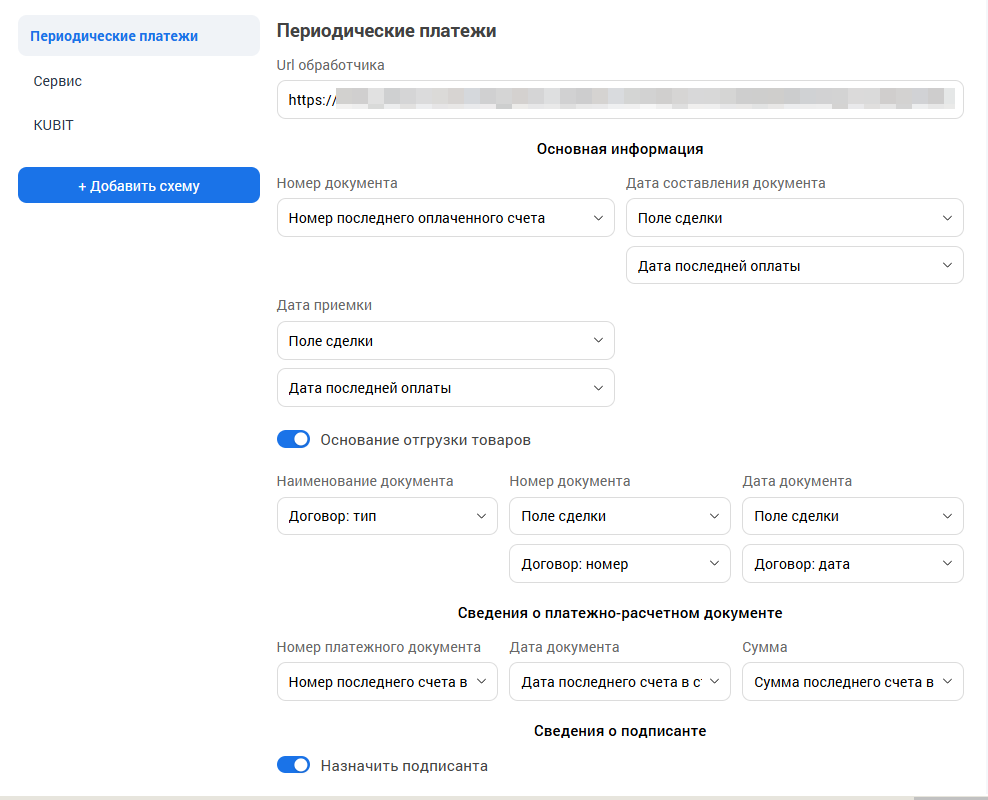The image size is (988, 800).
Task: Switch to the KUBIT schema
Action: (54, 125)
